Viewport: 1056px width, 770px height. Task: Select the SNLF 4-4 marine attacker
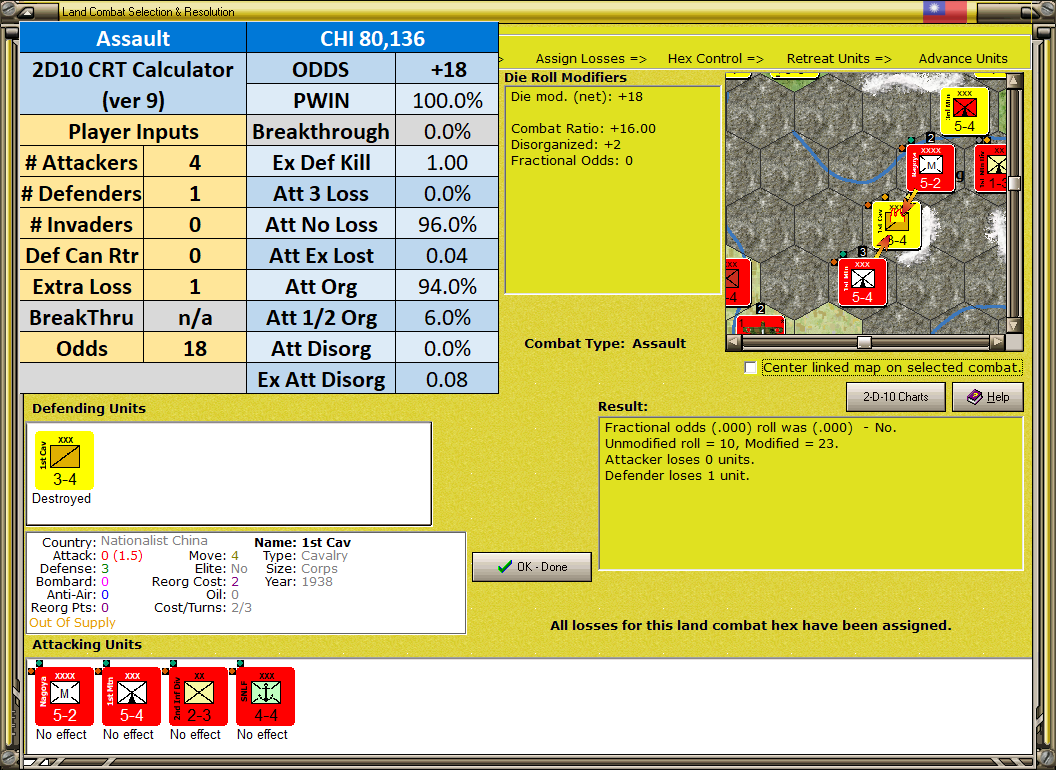pos(265,697)
